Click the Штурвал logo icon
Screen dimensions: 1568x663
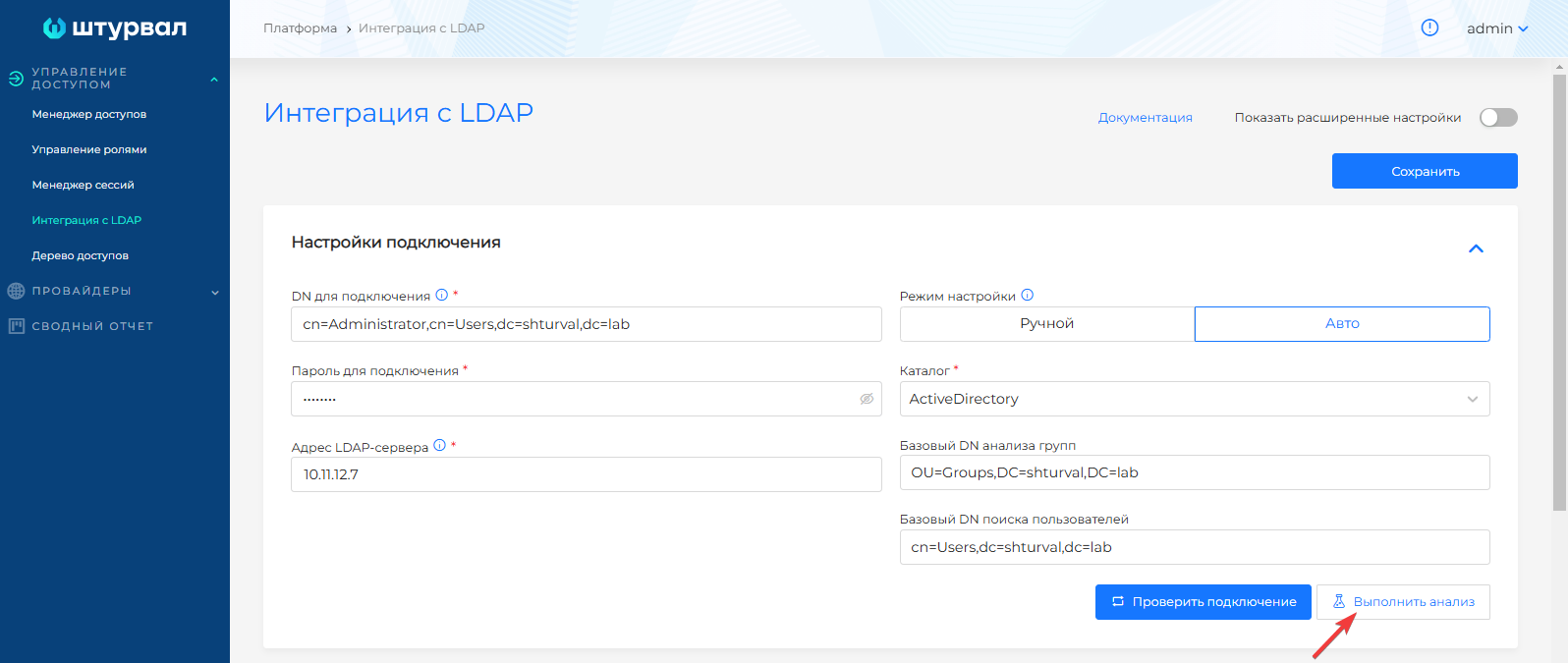tap(54, 28)
